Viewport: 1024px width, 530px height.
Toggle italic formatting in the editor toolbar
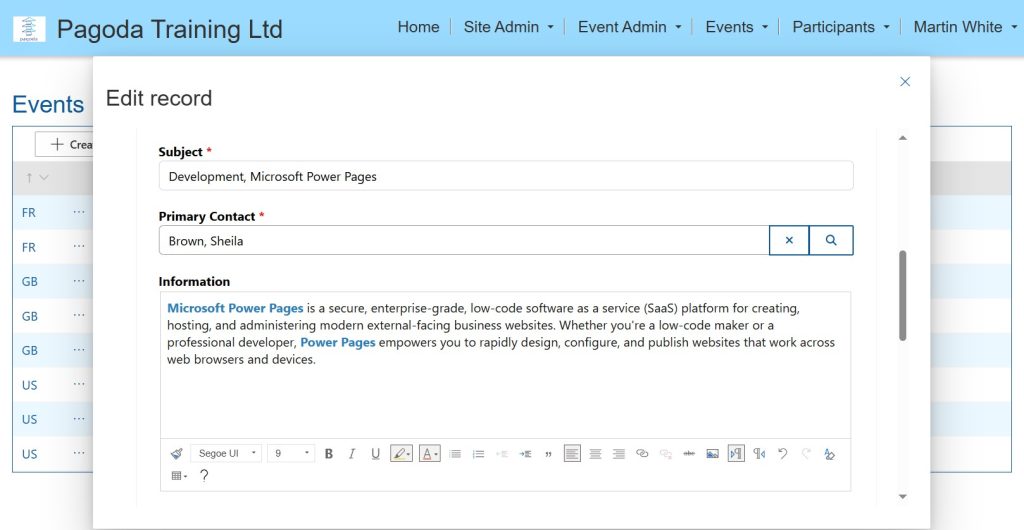pyautogui.click(x=352, y=454)
